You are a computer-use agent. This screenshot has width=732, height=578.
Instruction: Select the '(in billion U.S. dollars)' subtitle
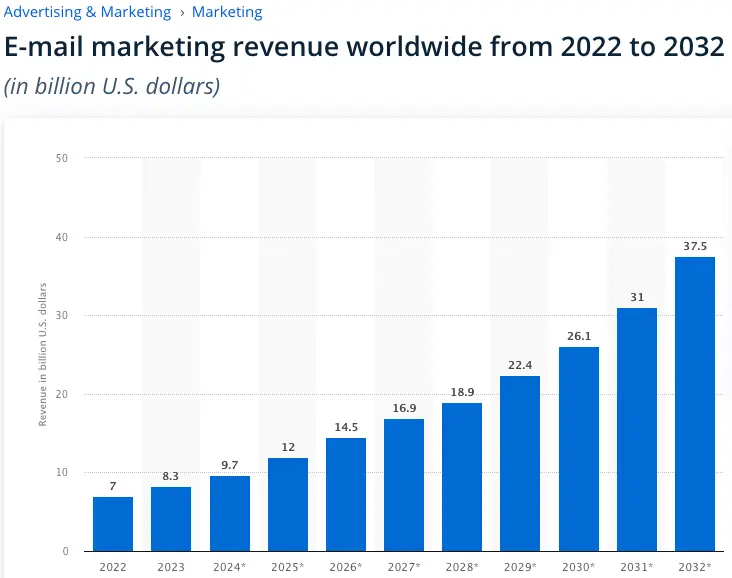click(111, 86)
